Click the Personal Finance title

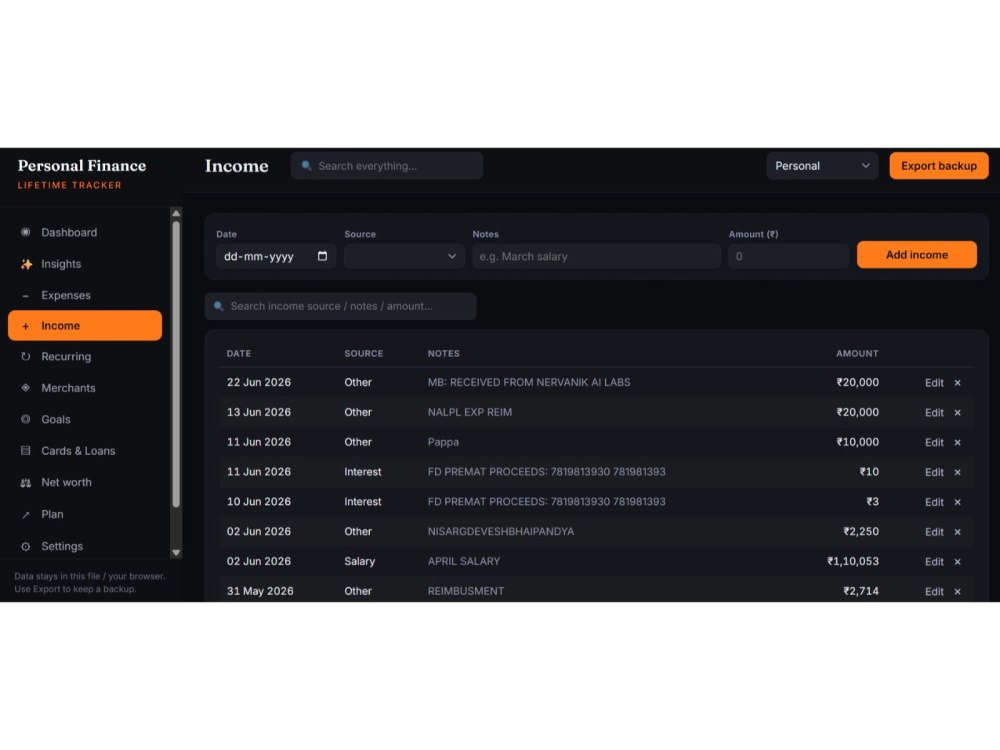pyautogui.click(x=82, y=166)
